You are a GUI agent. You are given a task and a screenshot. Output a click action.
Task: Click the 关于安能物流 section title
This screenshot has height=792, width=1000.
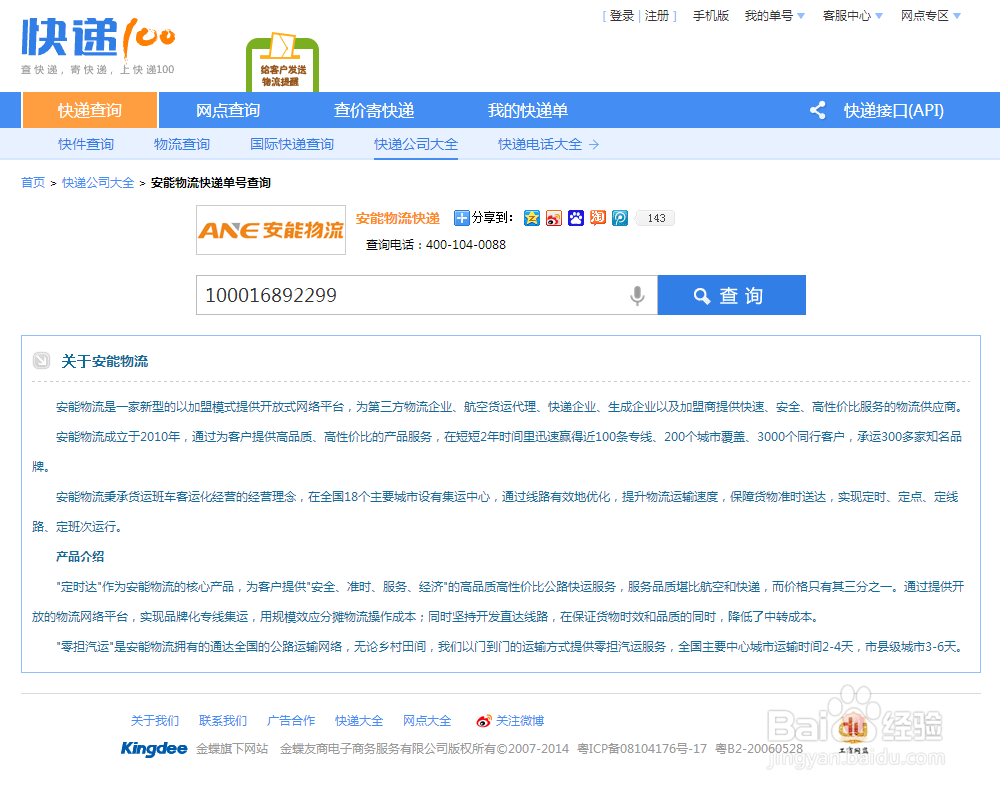click(x=105, y=362)
